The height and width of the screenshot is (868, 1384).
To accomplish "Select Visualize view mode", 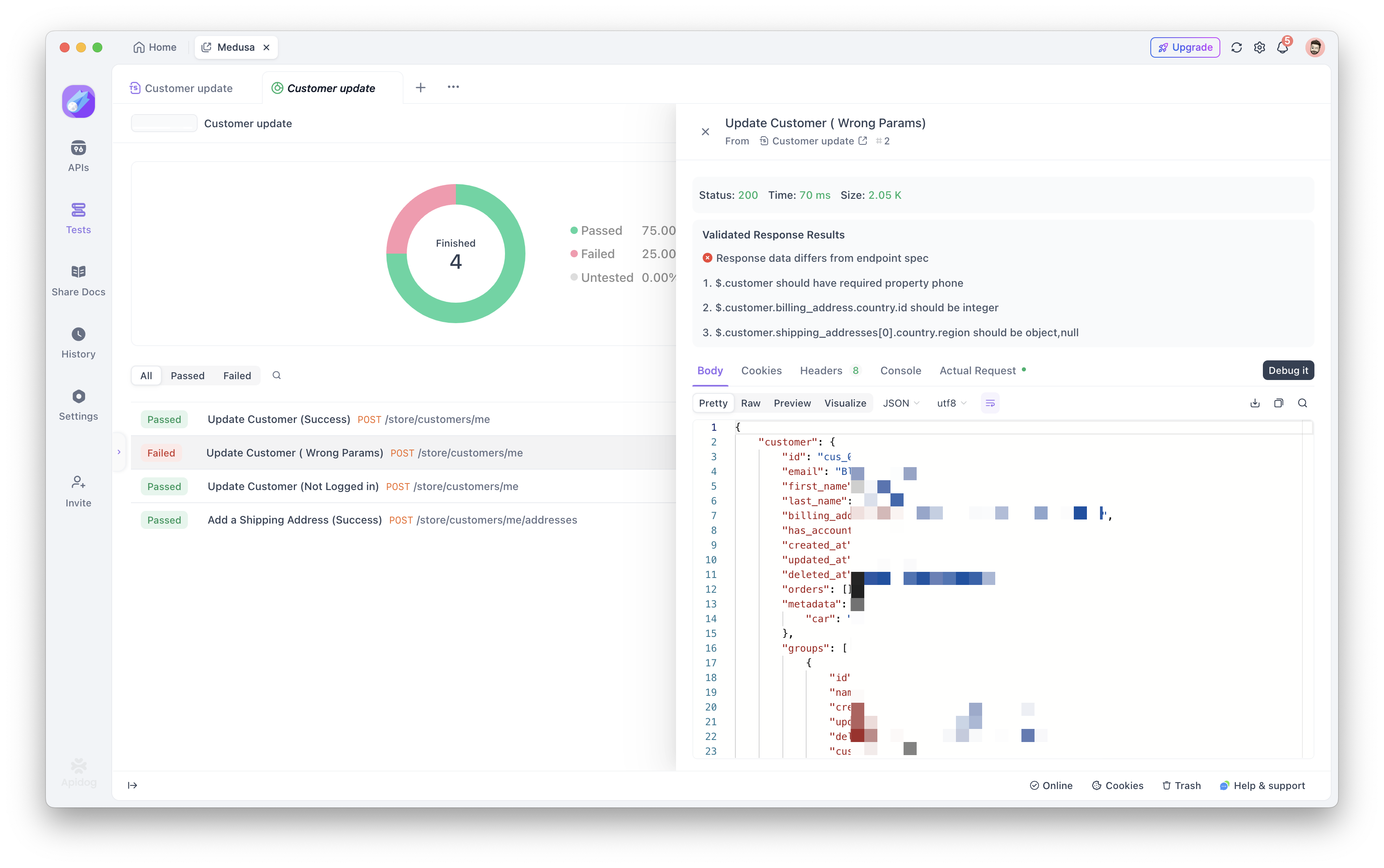I will [x=845, y=403].
